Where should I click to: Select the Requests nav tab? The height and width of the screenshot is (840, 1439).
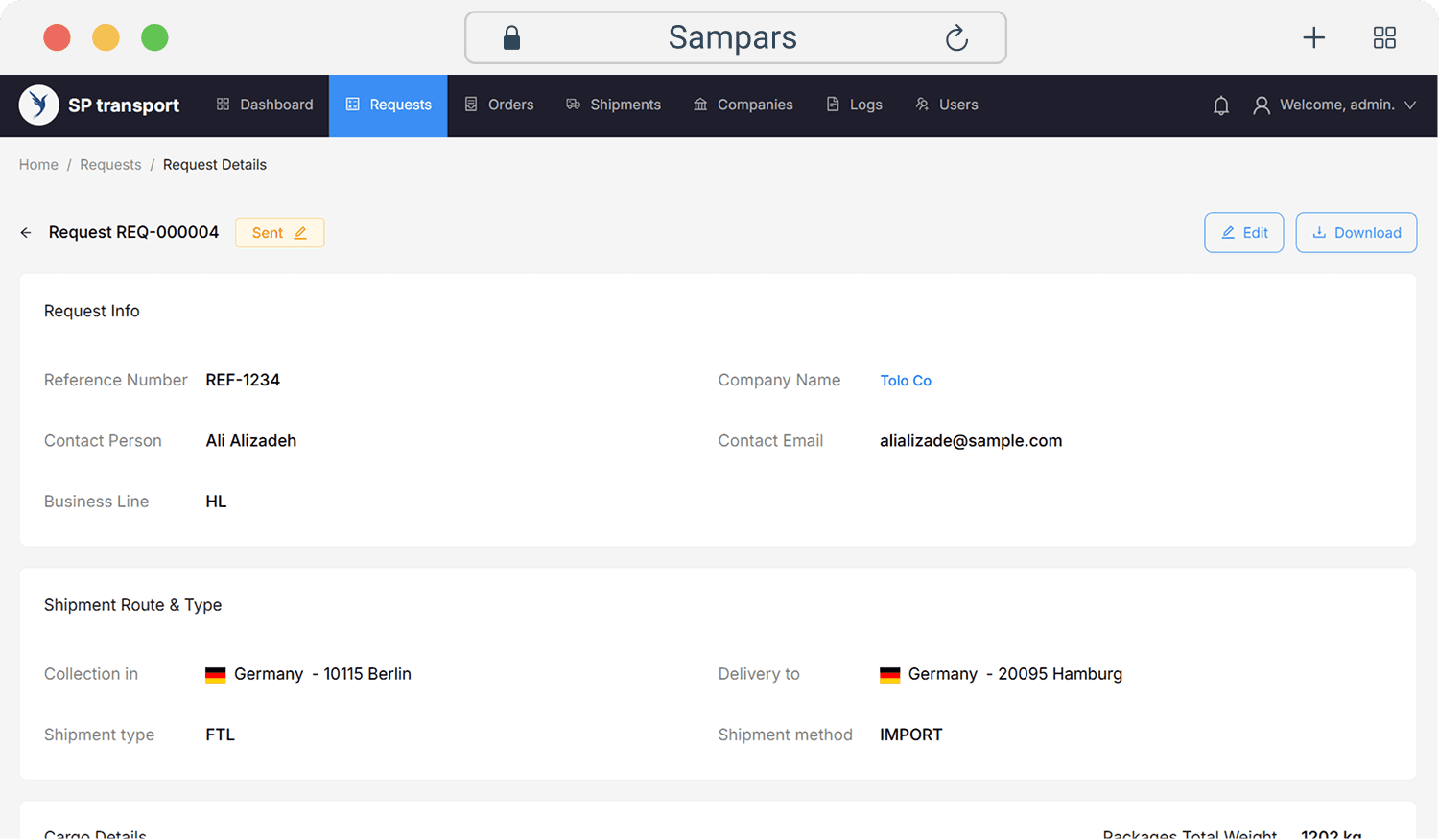pos(389,105)
